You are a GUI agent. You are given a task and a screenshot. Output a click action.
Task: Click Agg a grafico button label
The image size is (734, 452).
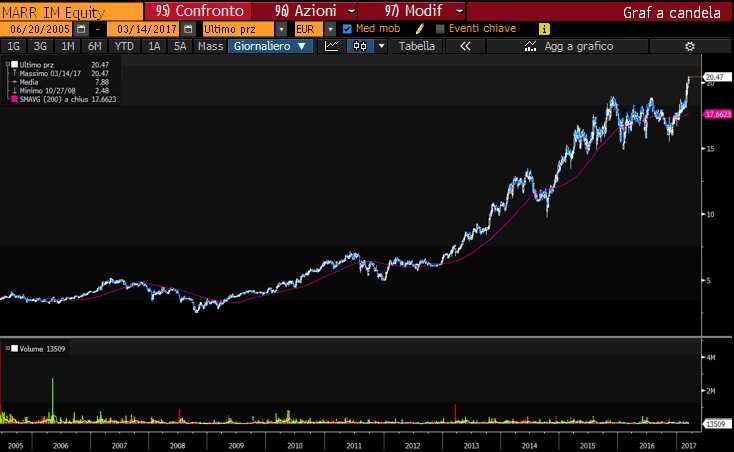coord(579,46)
